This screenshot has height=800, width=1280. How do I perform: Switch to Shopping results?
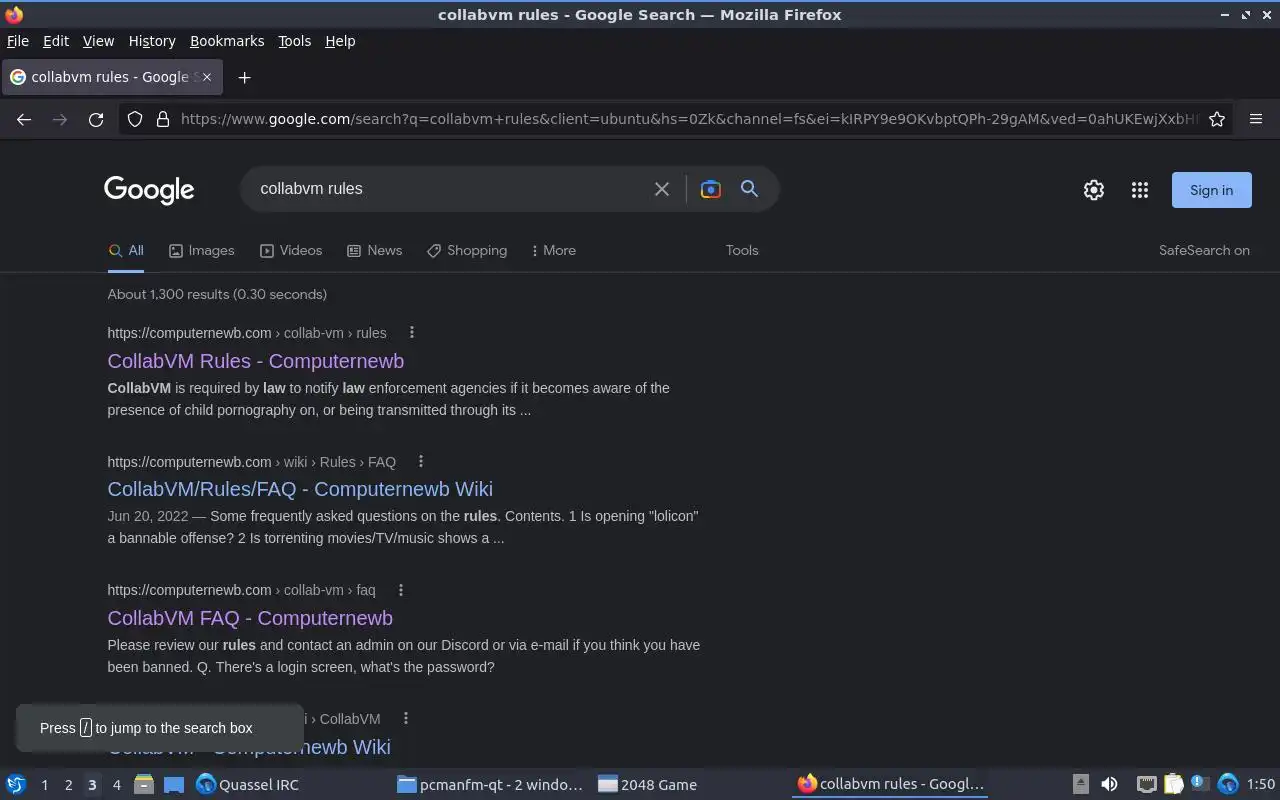click(467, 251)
